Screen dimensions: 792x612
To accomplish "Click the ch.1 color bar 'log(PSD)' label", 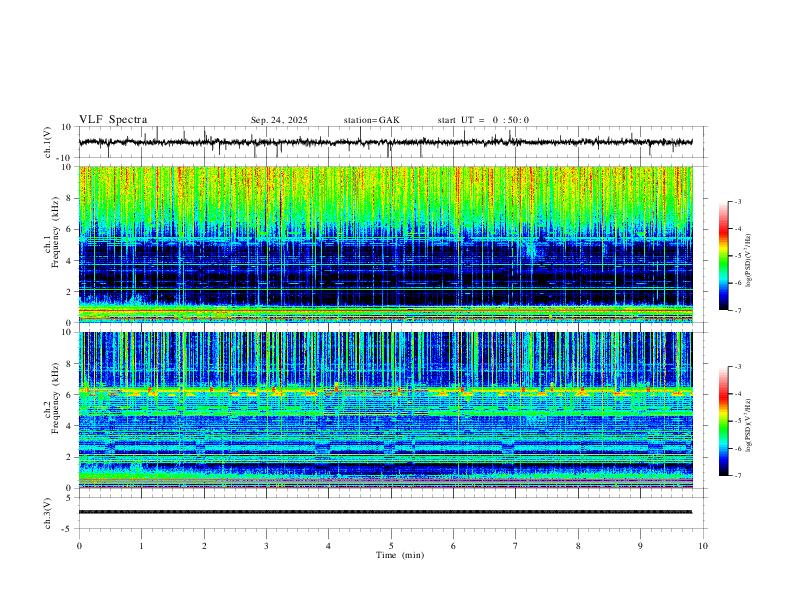I will 749,260.
